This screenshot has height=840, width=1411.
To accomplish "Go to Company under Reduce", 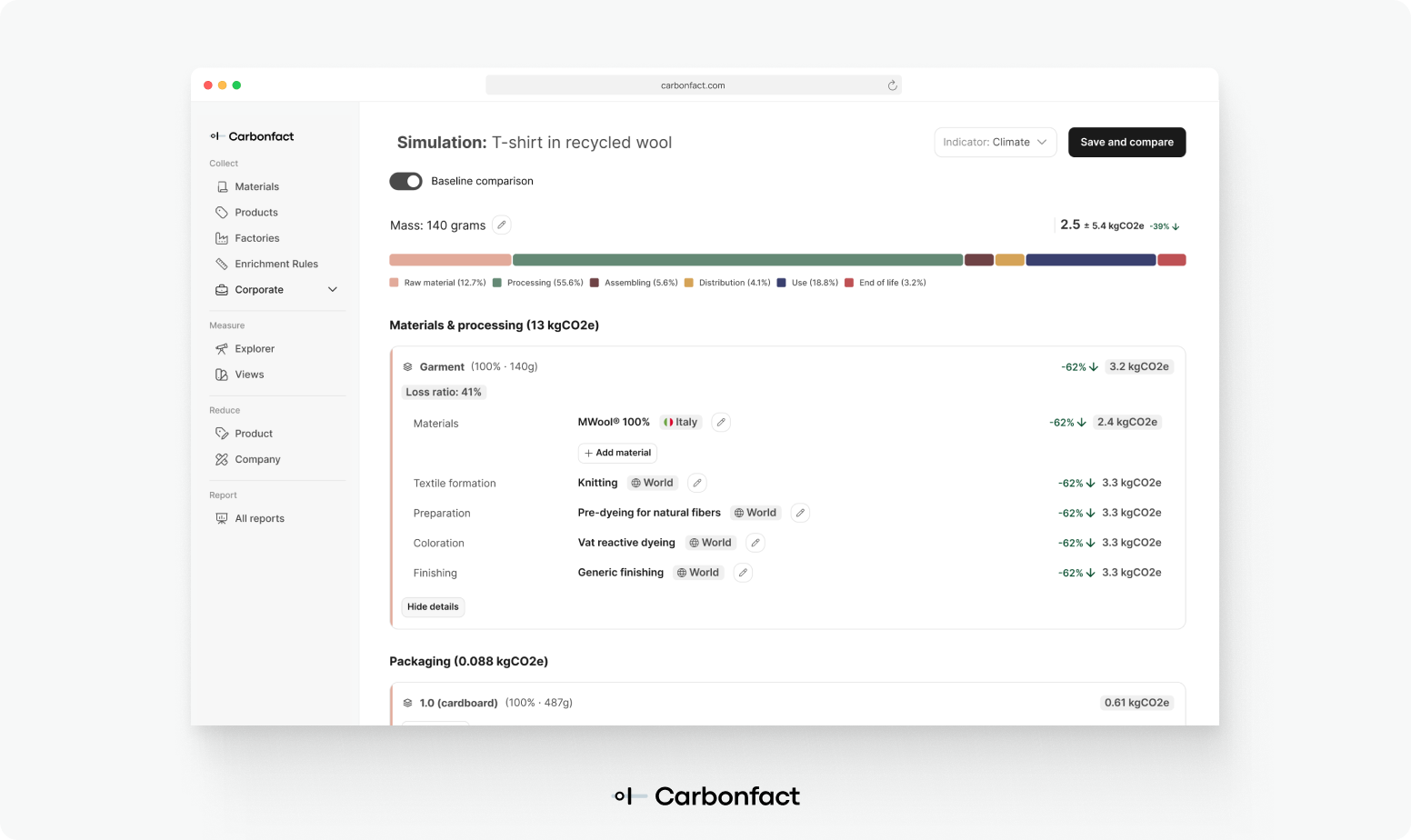I will click(x=257, y=459).
